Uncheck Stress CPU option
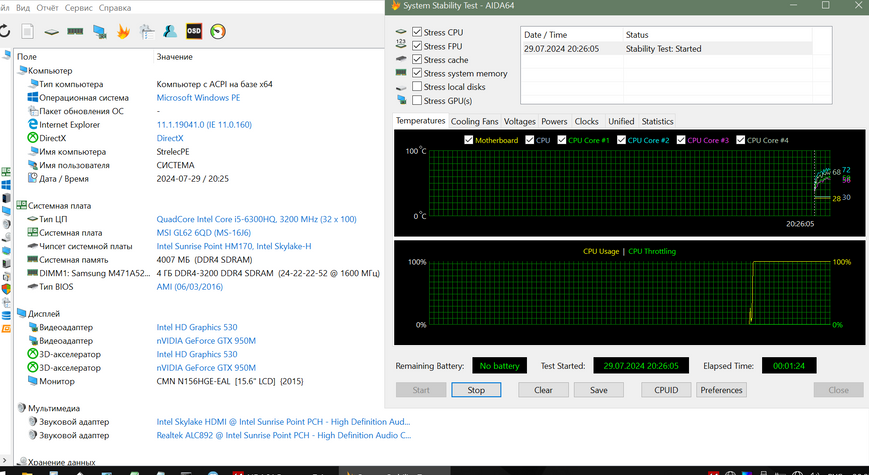The image size is (869, 475). coord(417,32)
